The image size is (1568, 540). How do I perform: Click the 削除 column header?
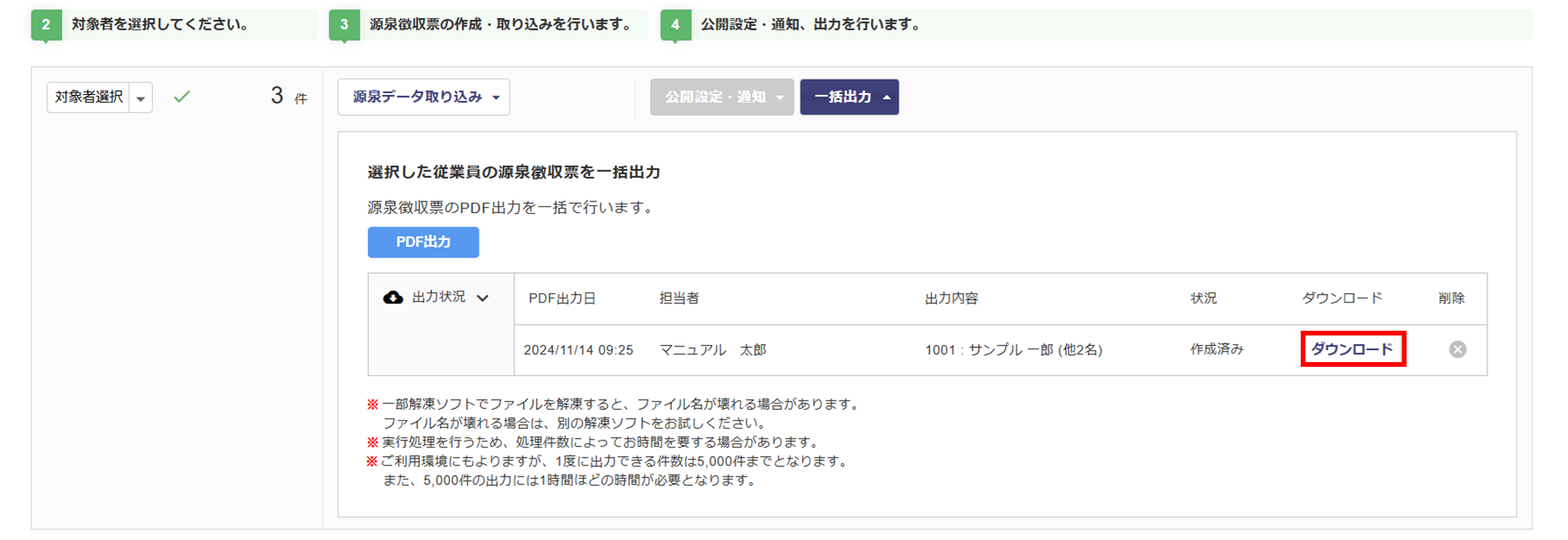[x=1451, y=299]
